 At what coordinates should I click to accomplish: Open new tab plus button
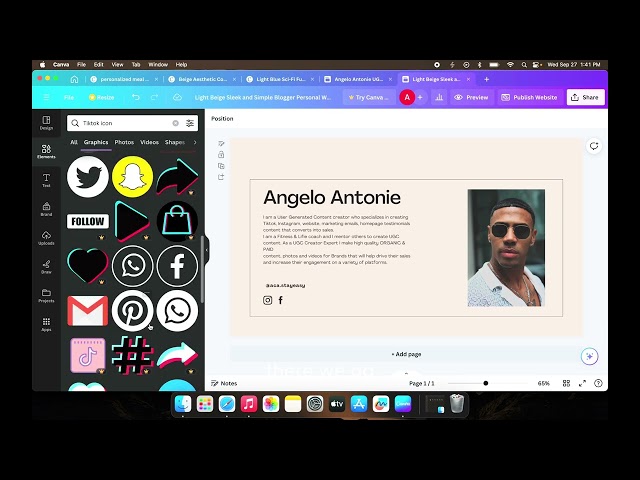click(487, 79)
